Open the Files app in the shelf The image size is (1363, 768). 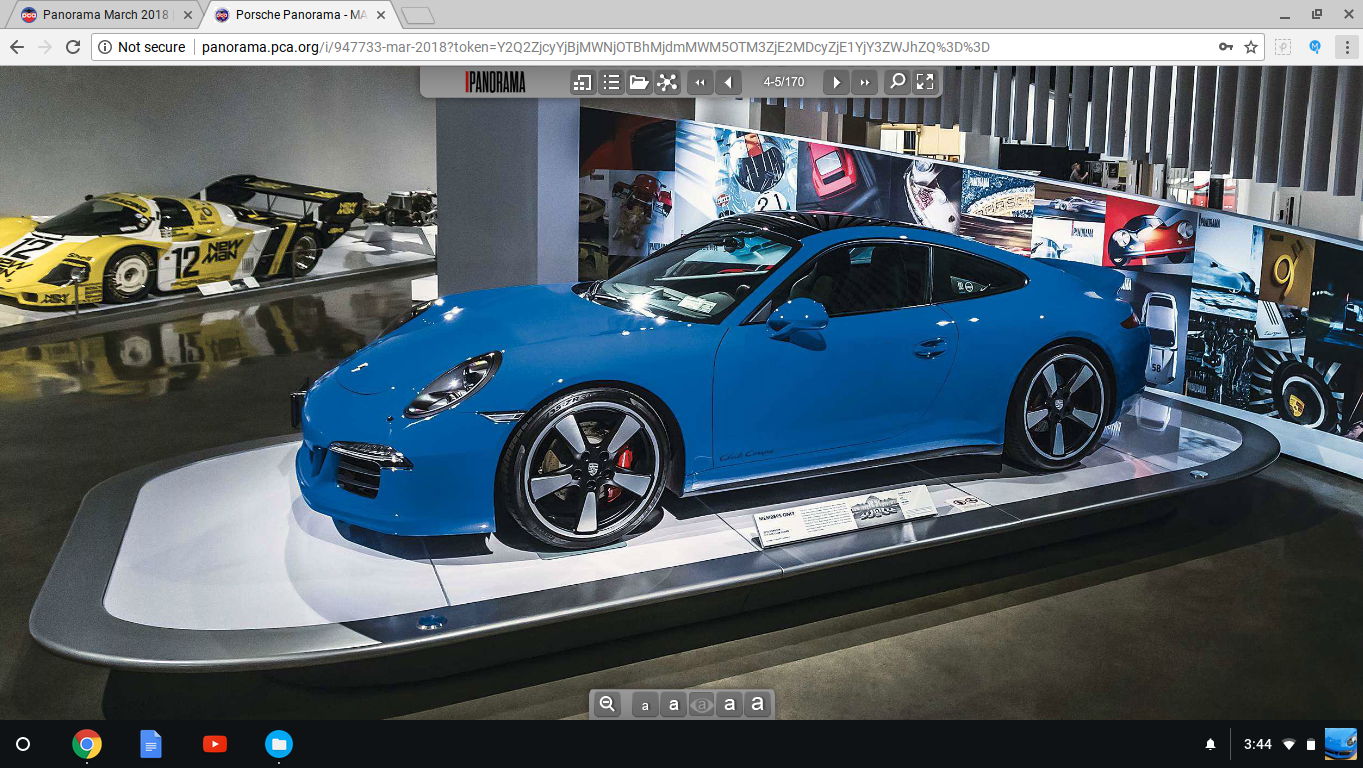[x=278, y=744]
